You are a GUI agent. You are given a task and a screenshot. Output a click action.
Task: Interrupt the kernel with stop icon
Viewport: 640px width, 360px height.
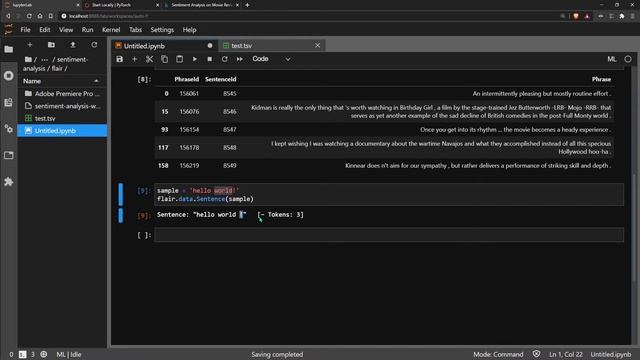coord(209,59)
